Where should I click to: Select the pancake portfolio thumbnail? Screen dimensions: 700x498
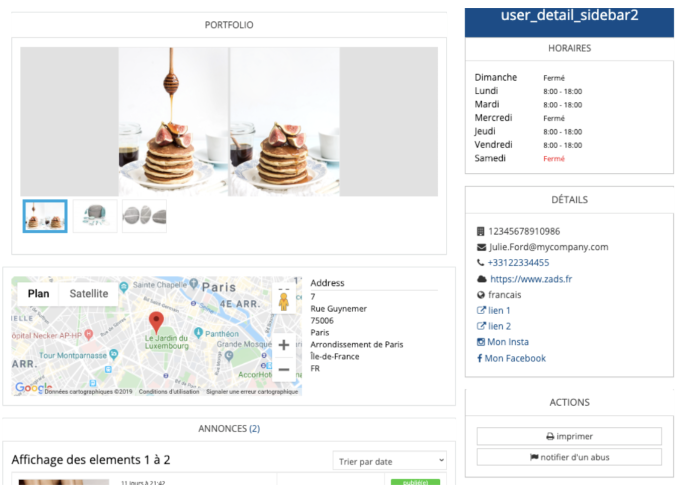[x=45, y=216]
